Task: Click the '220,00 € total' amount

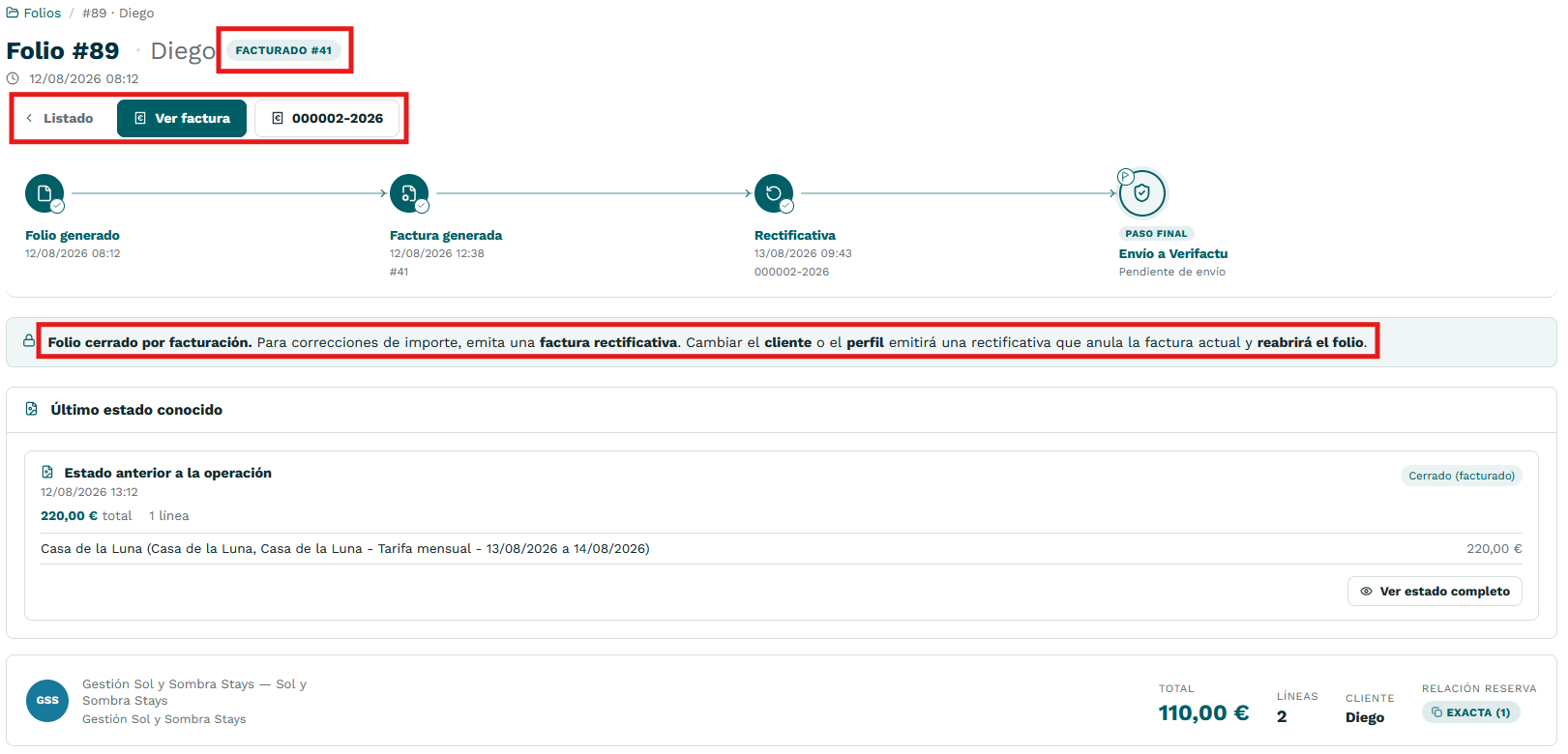Action: (86, 516)
